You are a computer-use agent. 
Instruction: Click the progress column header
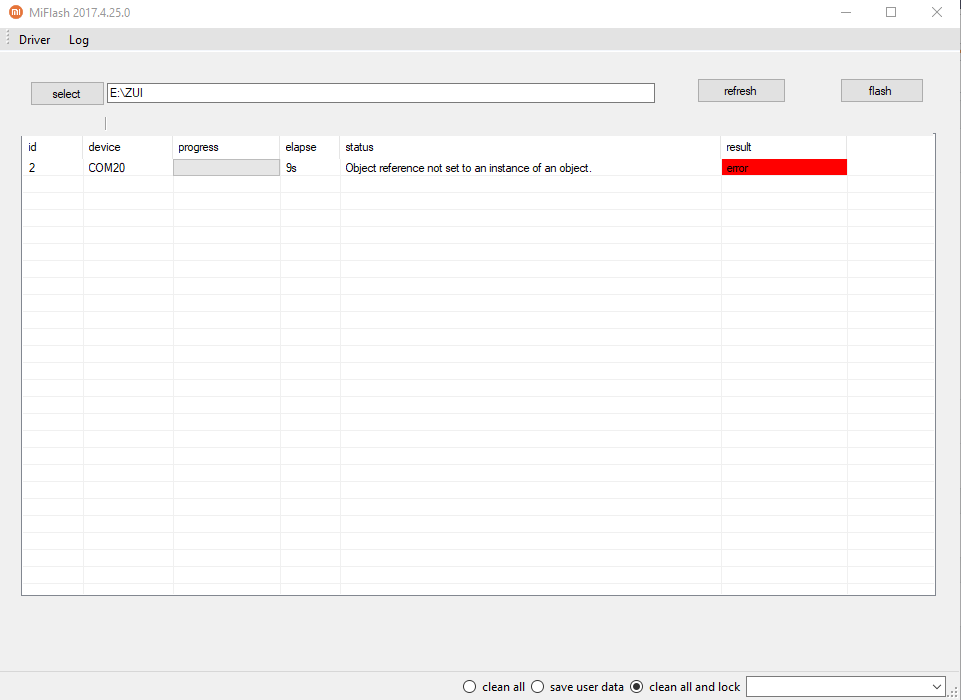pyautogui.click(x=226, y=147)
